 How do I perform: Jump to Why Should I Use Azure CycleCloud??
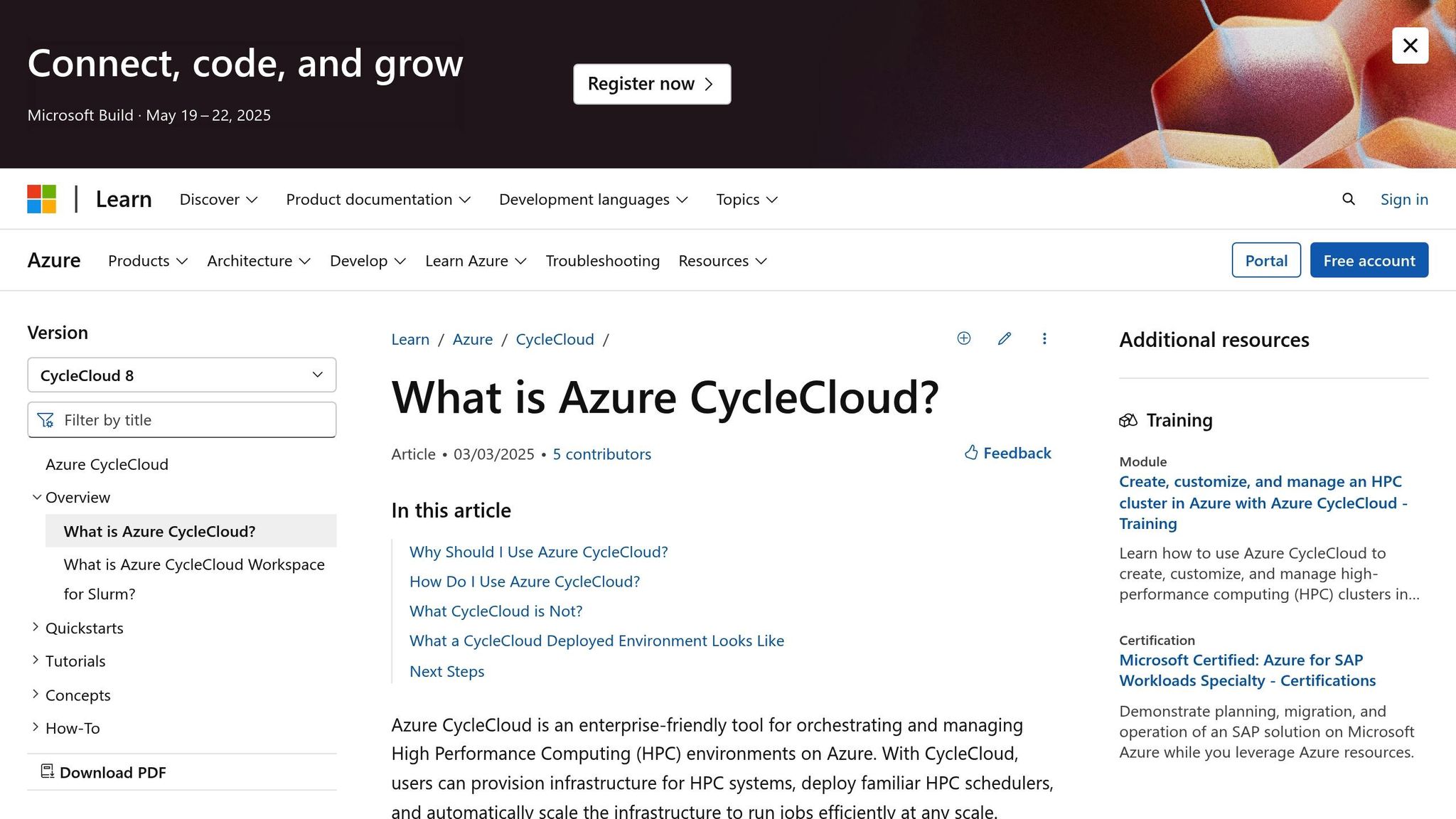[538, 552]
